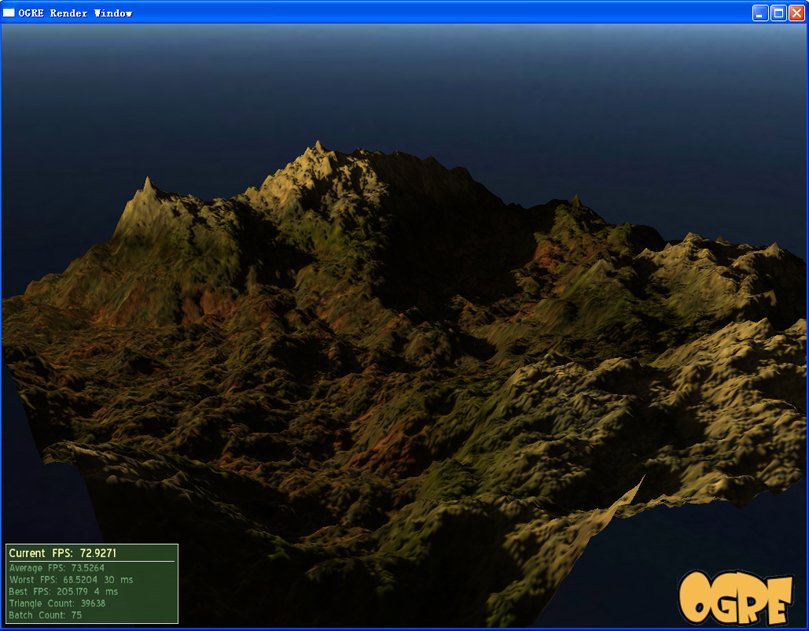Viewport: 809px width, 631px height.
Task: Click the OGRE Render Window title text
Action: 75,13
